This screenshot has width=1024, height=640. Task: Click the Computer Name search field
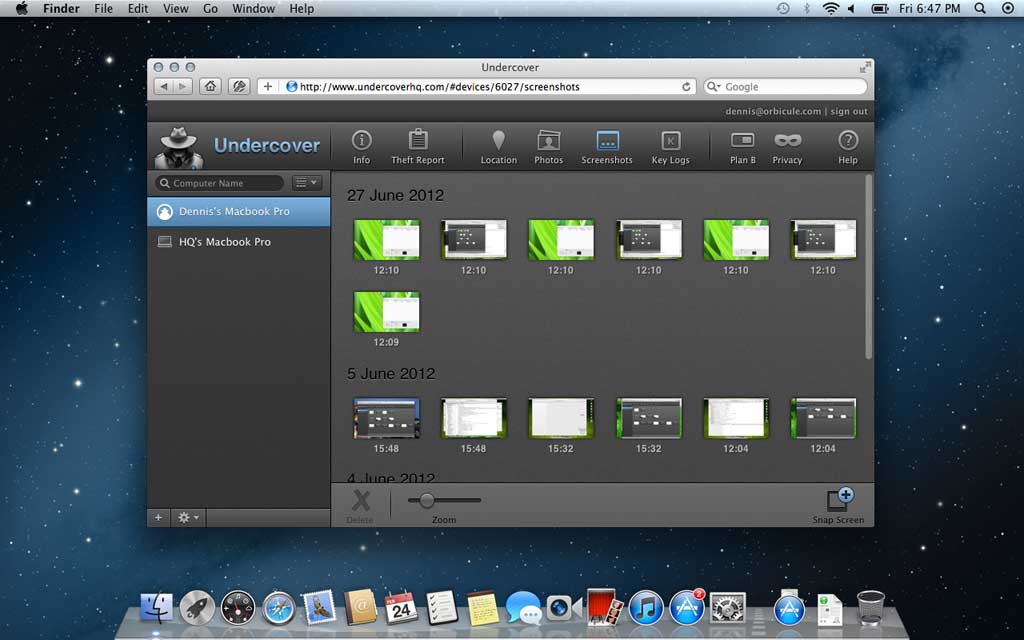coord(219,183)
